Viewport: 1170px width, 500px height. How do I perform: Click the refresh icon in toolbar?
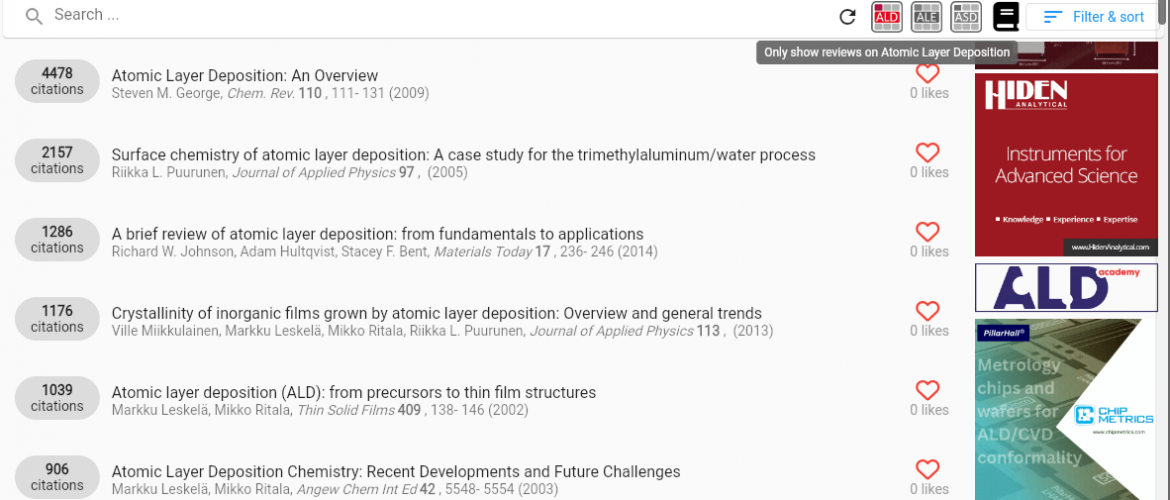click(847, 17)
